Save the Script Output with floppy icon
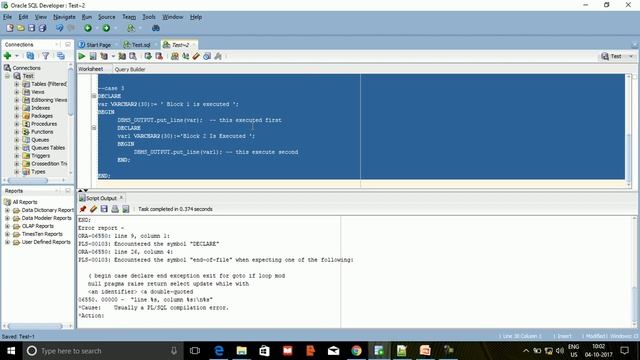The width and height of the screenshot is (640, 360). tap(104, 209)
